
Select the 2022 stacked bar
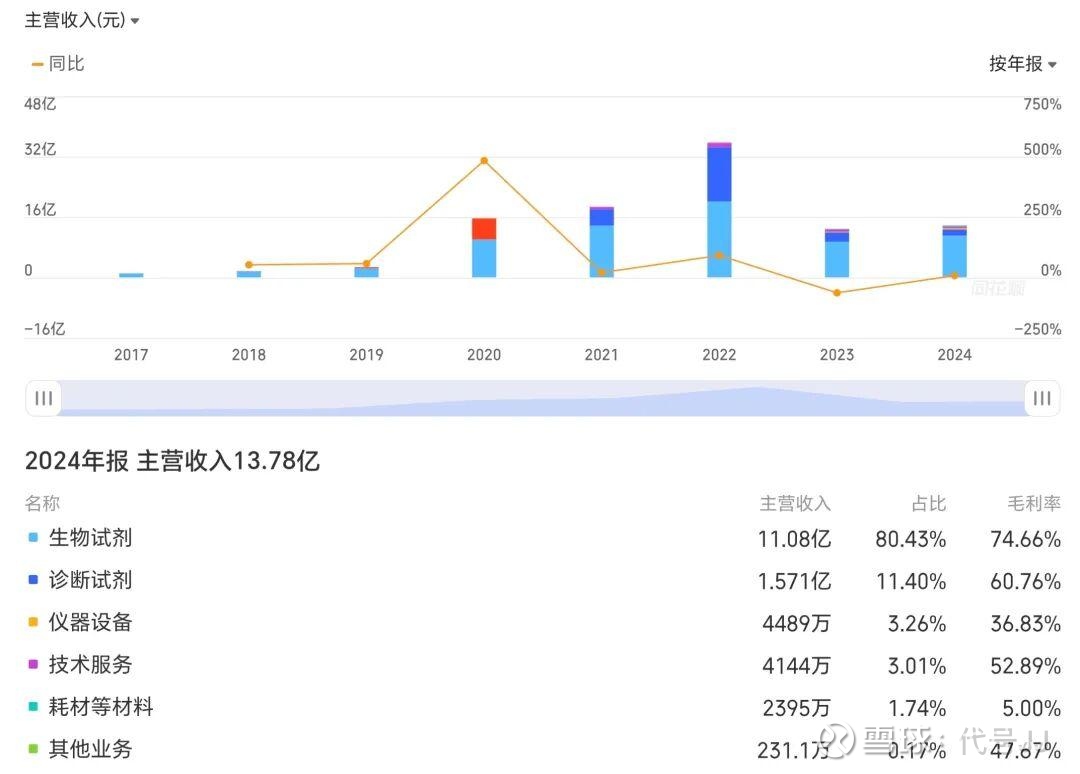[x=719, y=209]
